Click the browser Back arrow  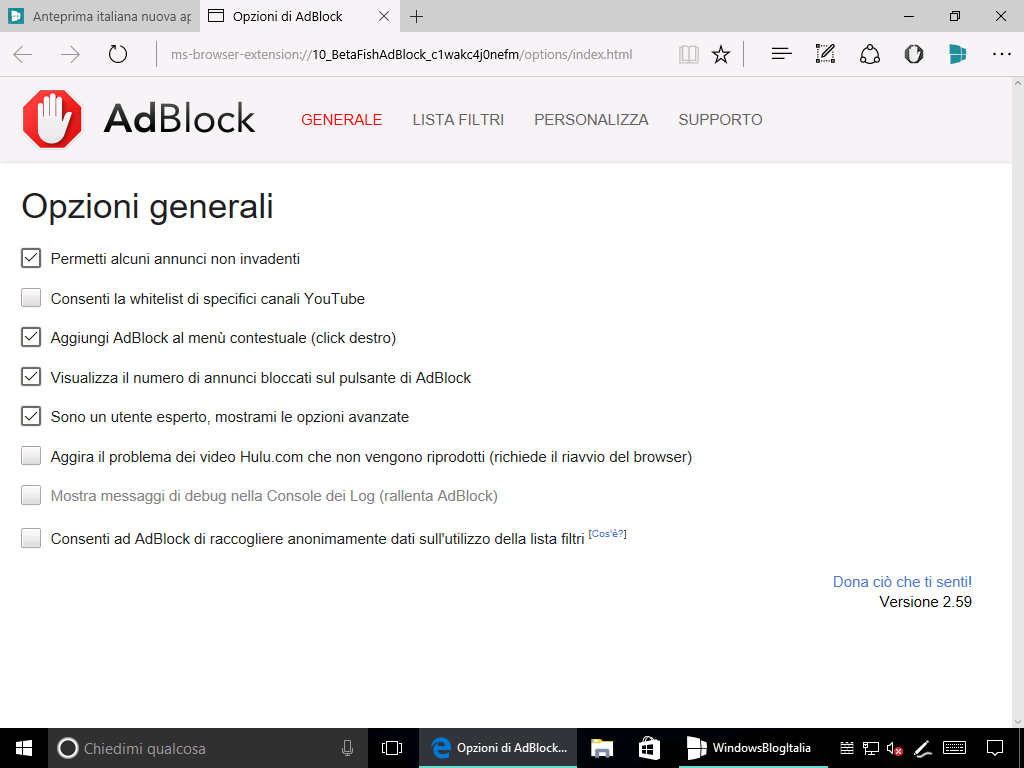coord(23,54)
